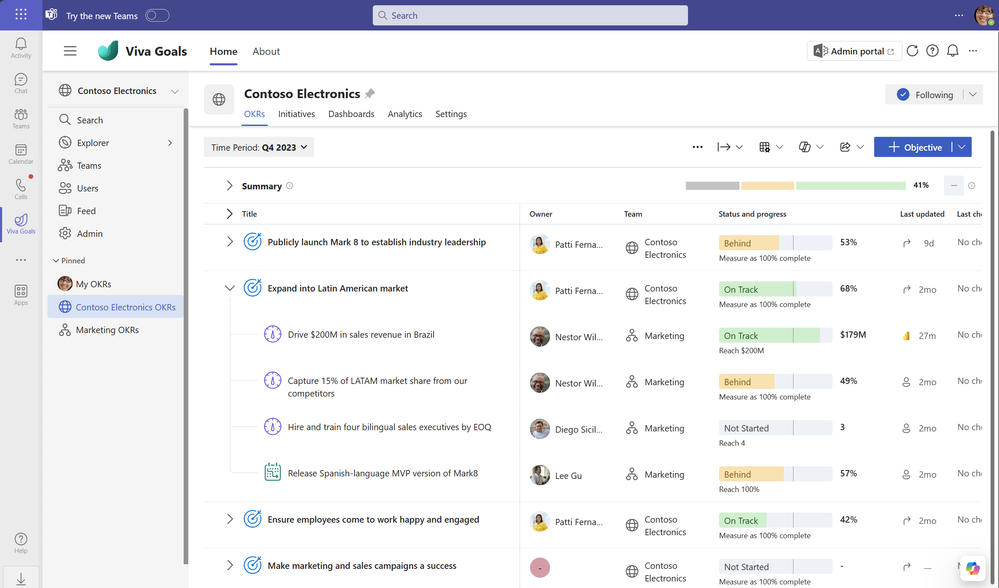Click the download icon in the rail

pyautogui.click(x=20, y=578)
